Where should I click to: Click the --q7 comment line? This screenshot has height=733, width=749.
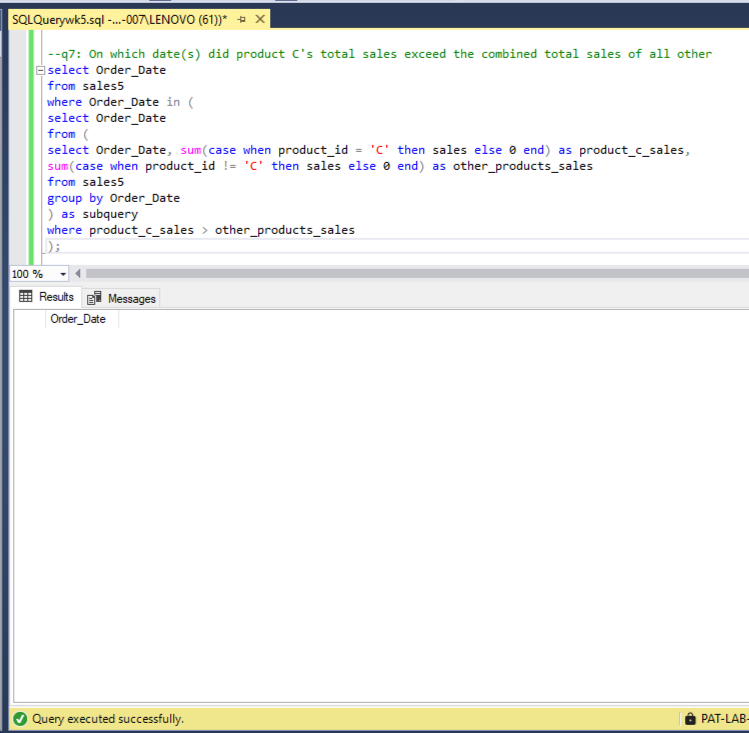tap(379, 54)
